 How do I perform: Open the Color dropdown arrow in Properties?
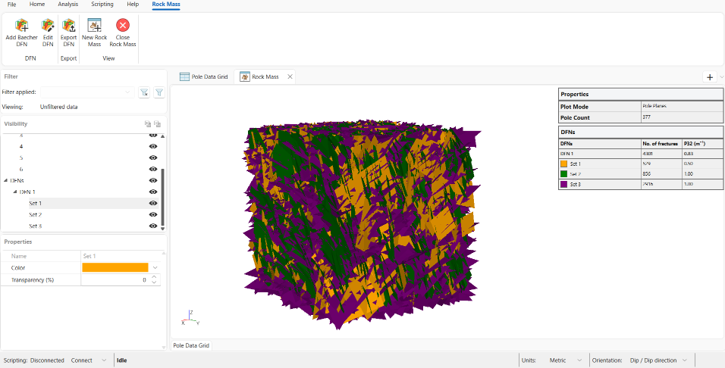click(155, 268)
